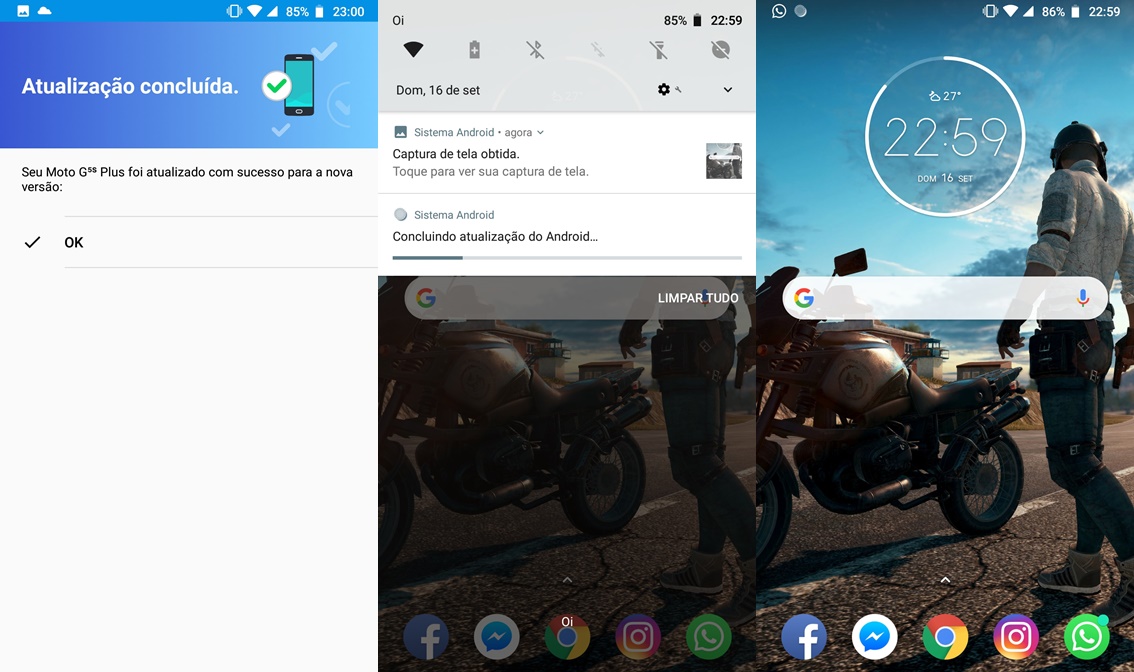Toggle Wi-Fi in the quick settings row
The image size is (1134, 672).
pyautogui.click(x=414, y=49)
